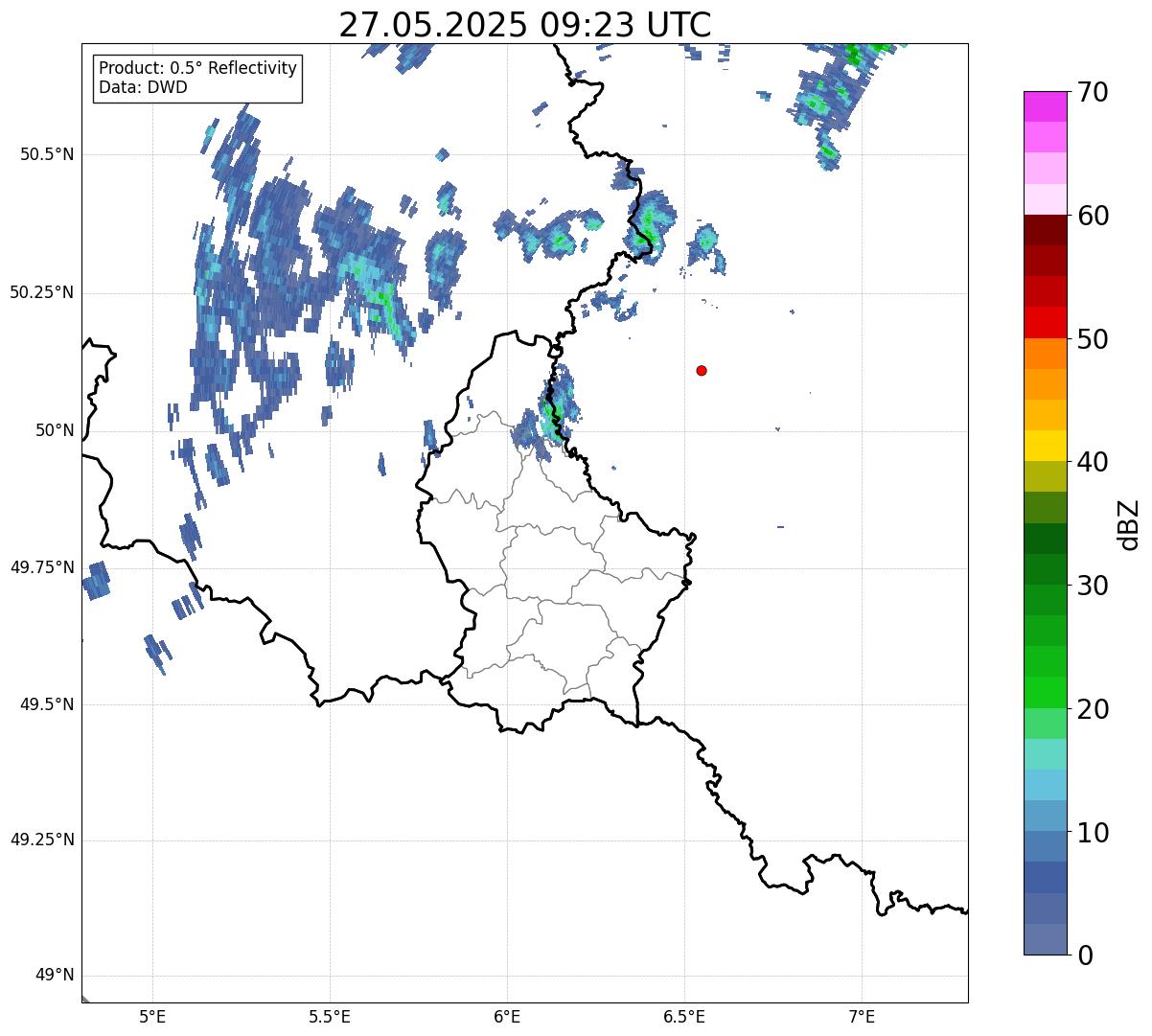Click the 50.25°N latitude label
The height and width of the screenshot is (1036, 1152).
(x=41, y=292)
